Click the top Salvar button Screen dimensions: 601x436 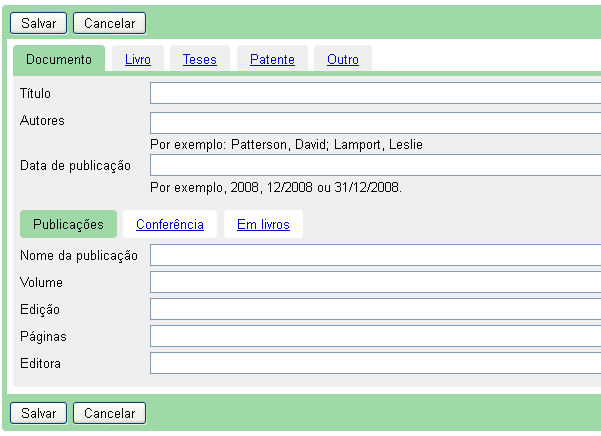pos(38,23)
